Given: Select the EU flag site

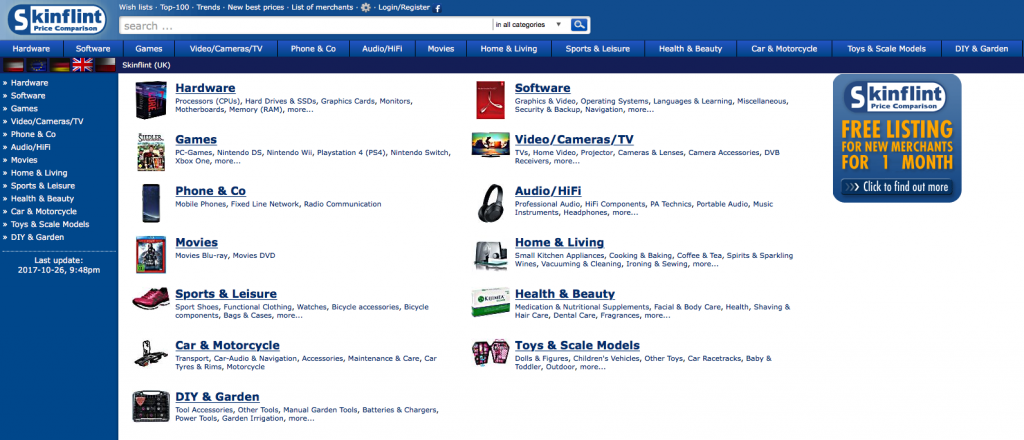Looking at the screenshot, I should pos(37,65).
